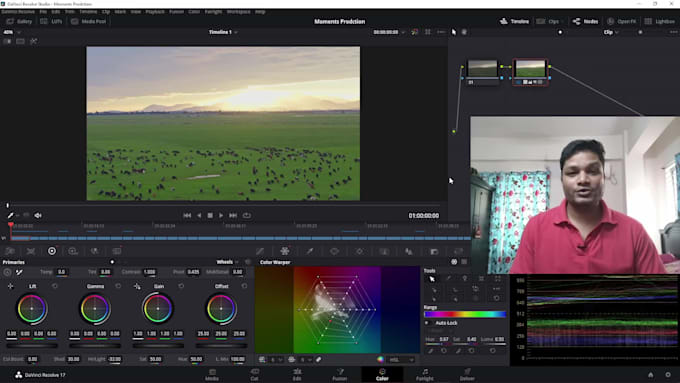Toggle the Media Pool panel
The height and width of the screenshot is (383, 680).
tap(89, 21)
